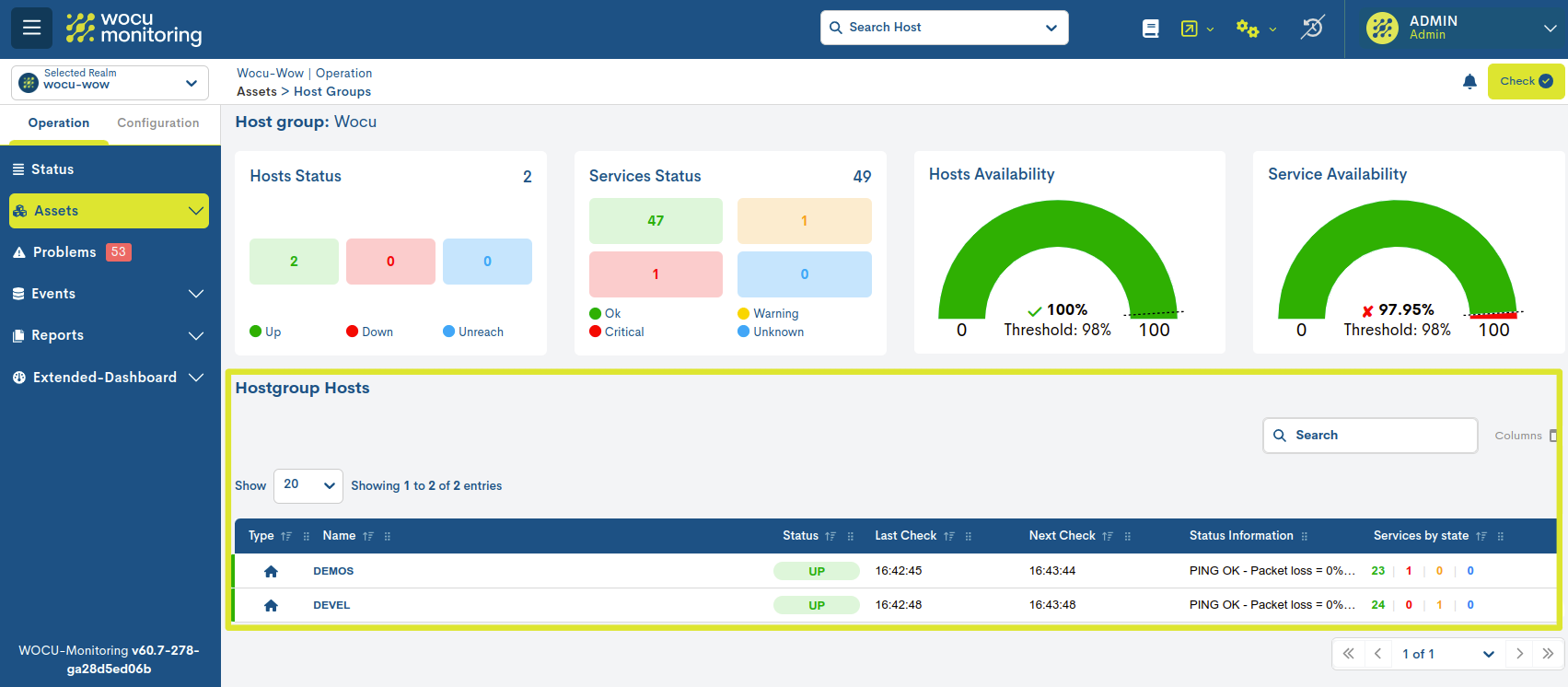
Task: Click the external link arrow icon
Action: point(1190,29)
